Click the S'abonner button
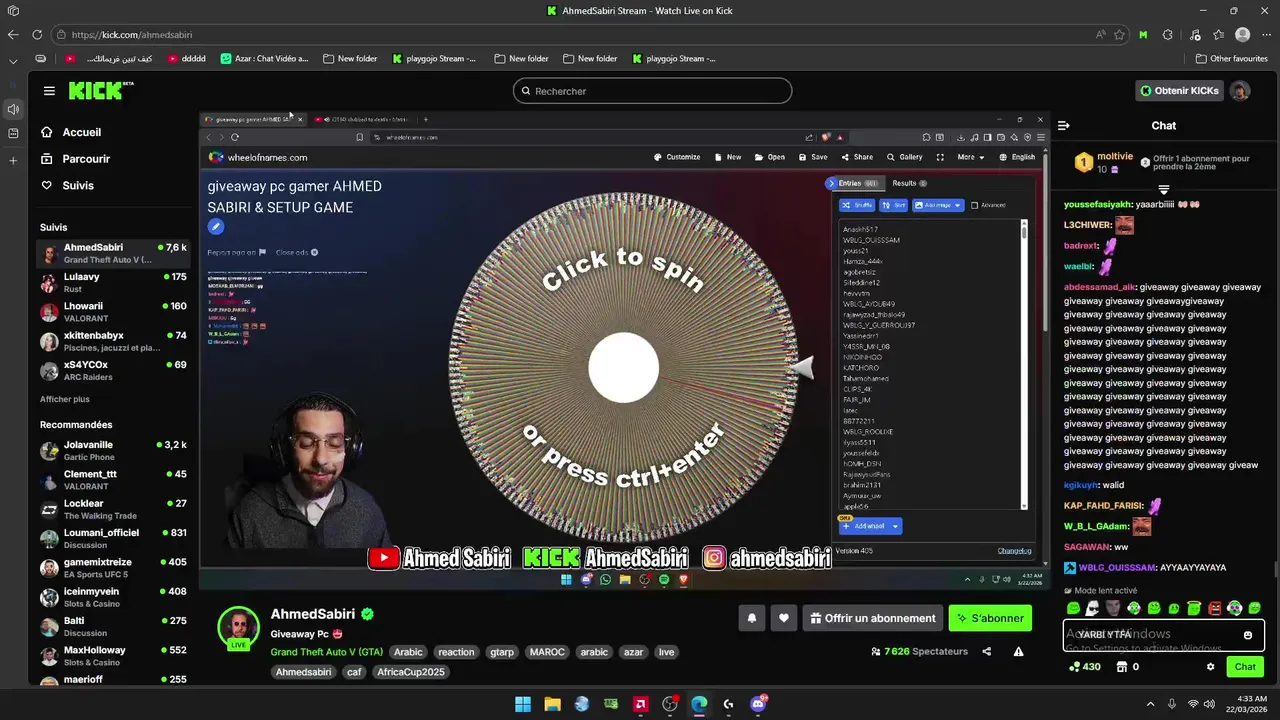Image resolution: width=1280 pixels, height=720 pixels. pyautogui.click(x=990, y=618)
